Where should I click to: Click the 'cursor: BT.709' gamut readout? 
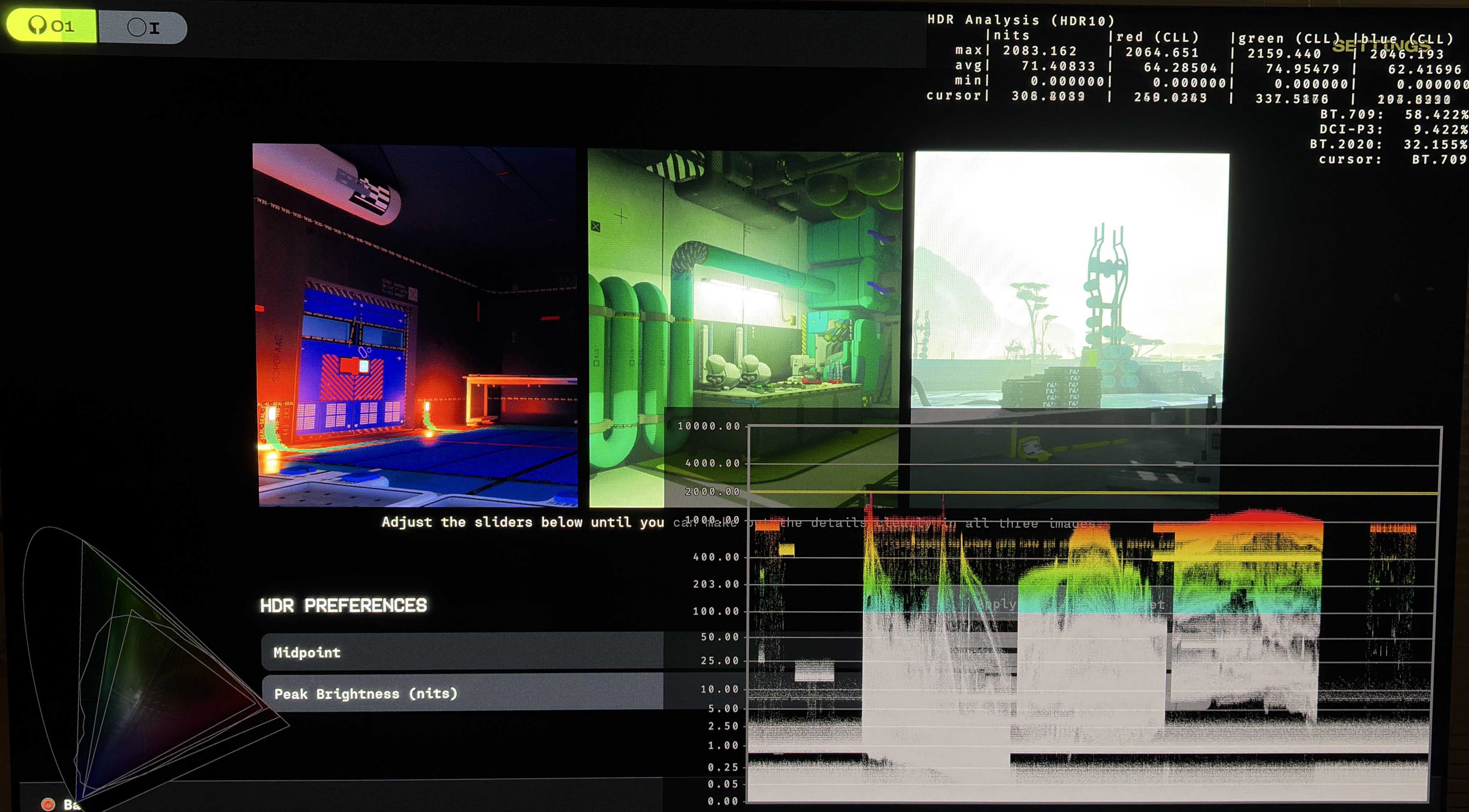(x=1393, y=159)
